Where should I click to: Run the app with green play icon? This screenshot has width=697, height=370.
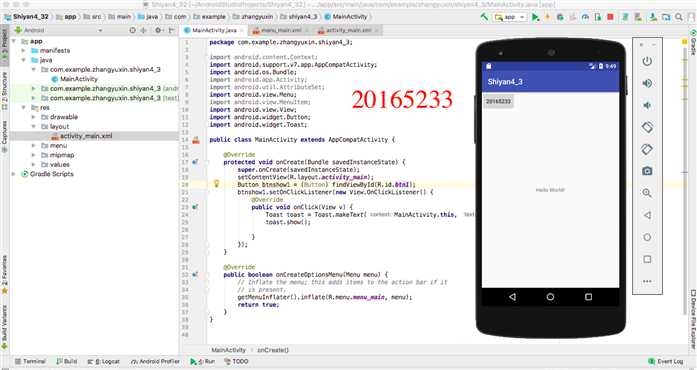point(536,17)
